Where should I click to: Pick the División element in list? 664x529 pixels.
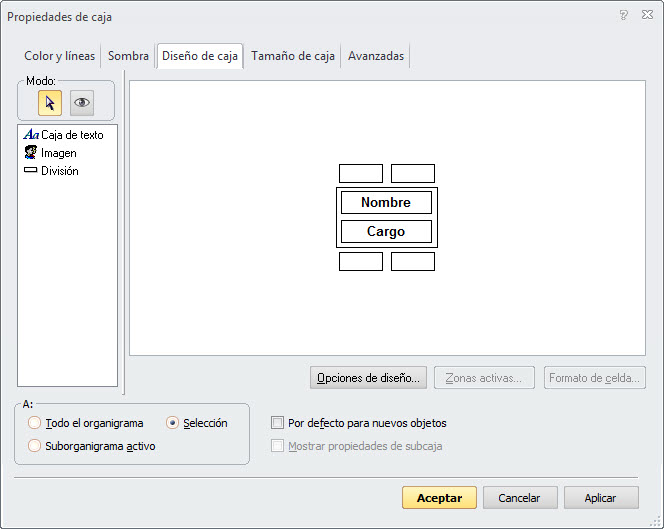pyautogui.click(x=59, y=171)
